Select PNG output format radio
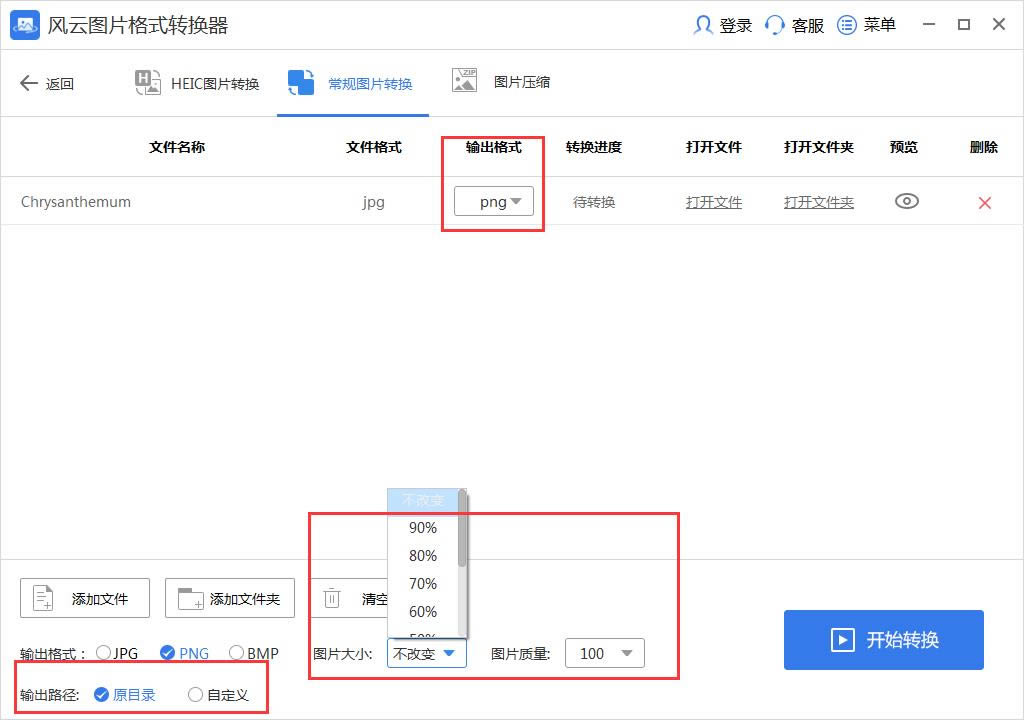Image resolution: width=1024 pixels, height=720 pixels. tap(167, 653)
